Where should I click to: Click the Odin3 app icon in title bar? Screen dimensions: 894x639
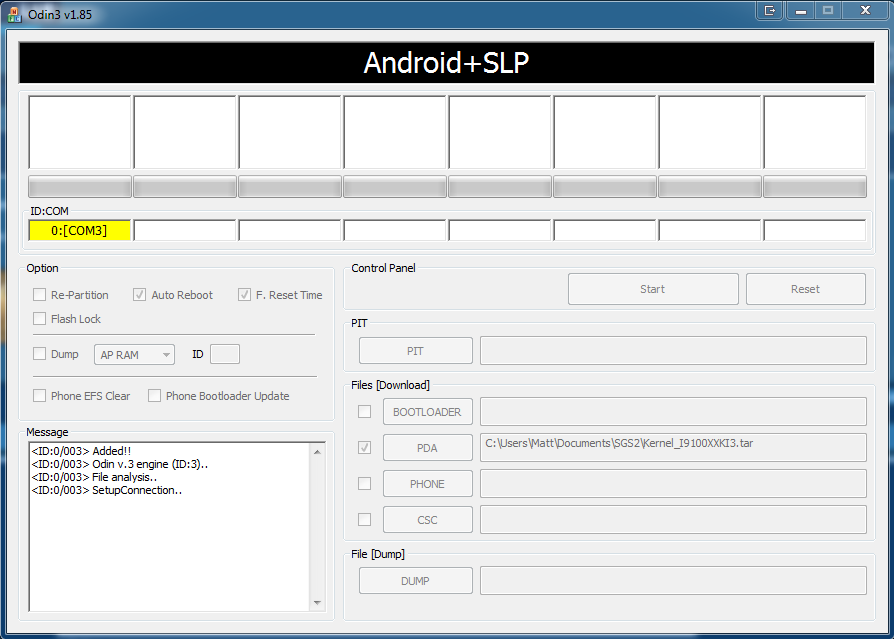pyautogui.click(x=14, y=14)
